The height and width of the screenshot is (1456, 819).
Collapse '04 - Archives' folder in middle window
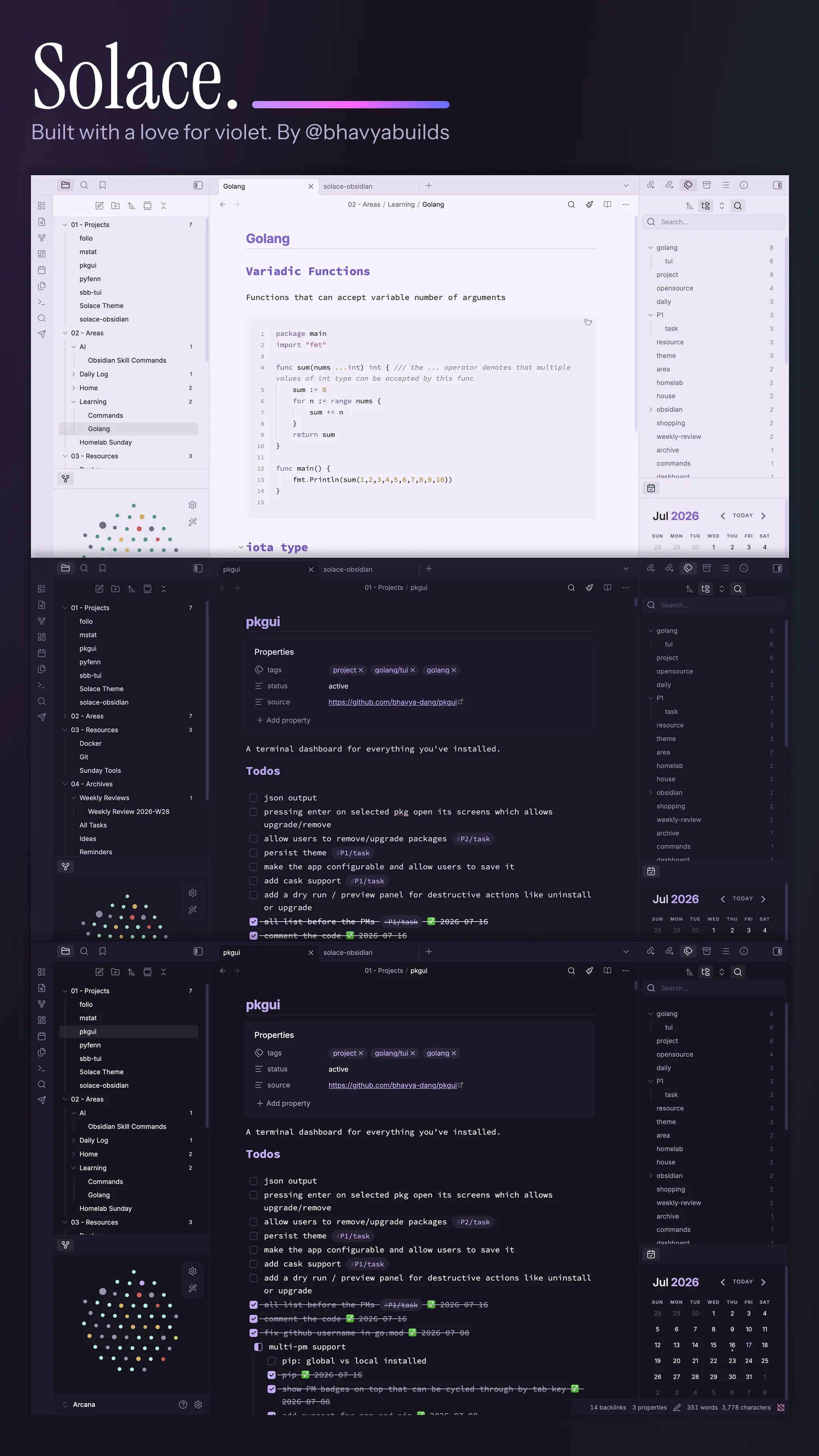click(65, 784)
